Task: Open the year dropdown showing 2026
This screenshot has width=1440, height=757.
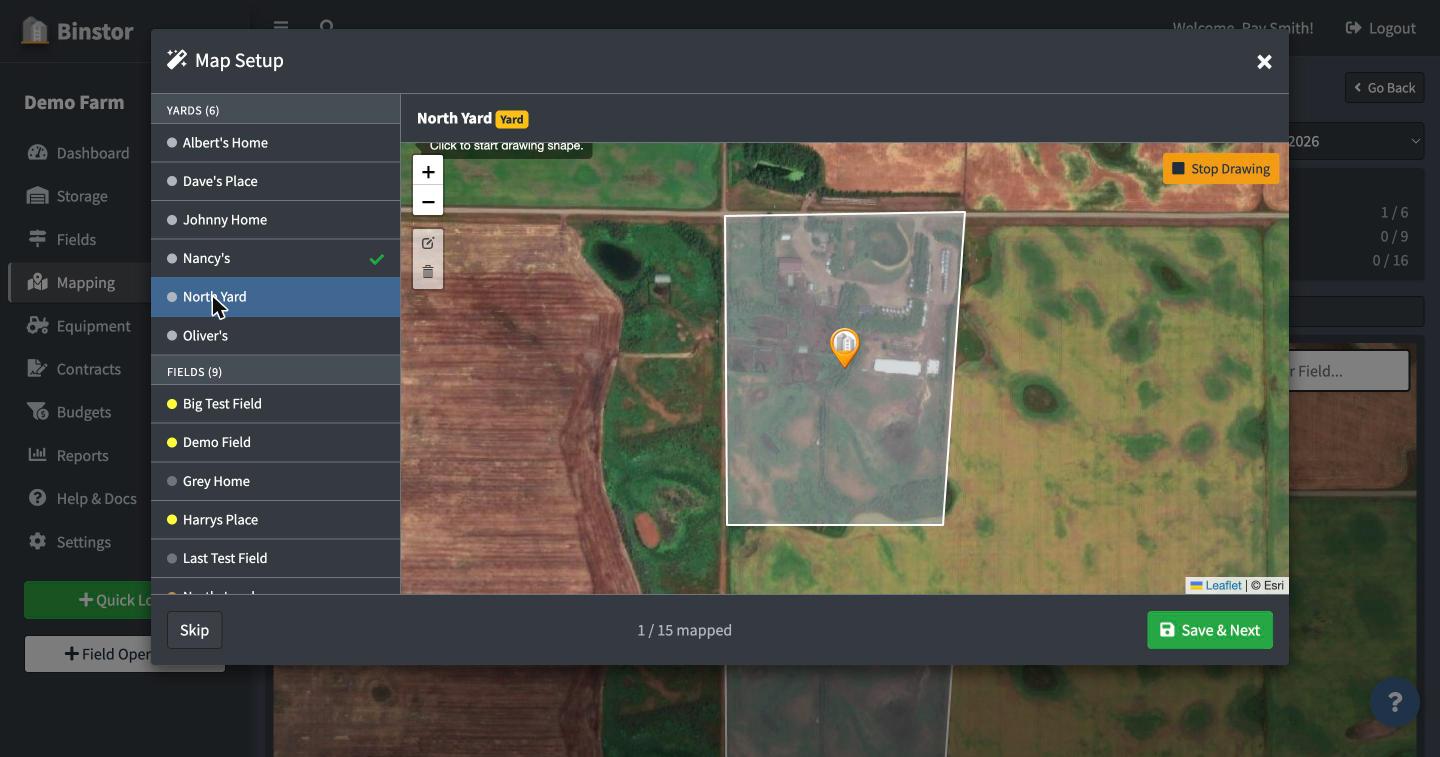Action: click(1356, 141)
